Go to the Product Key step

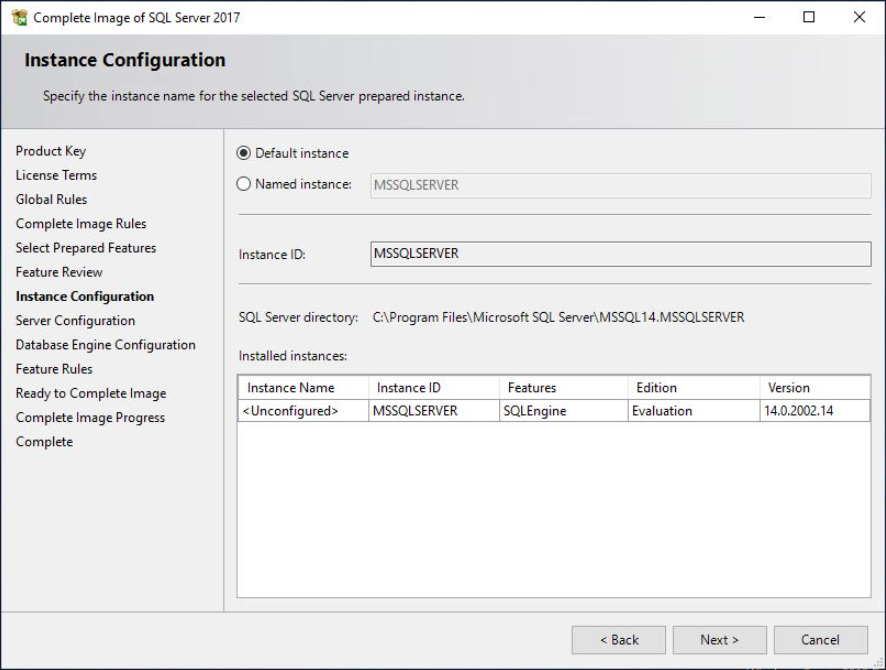point(51,151)
